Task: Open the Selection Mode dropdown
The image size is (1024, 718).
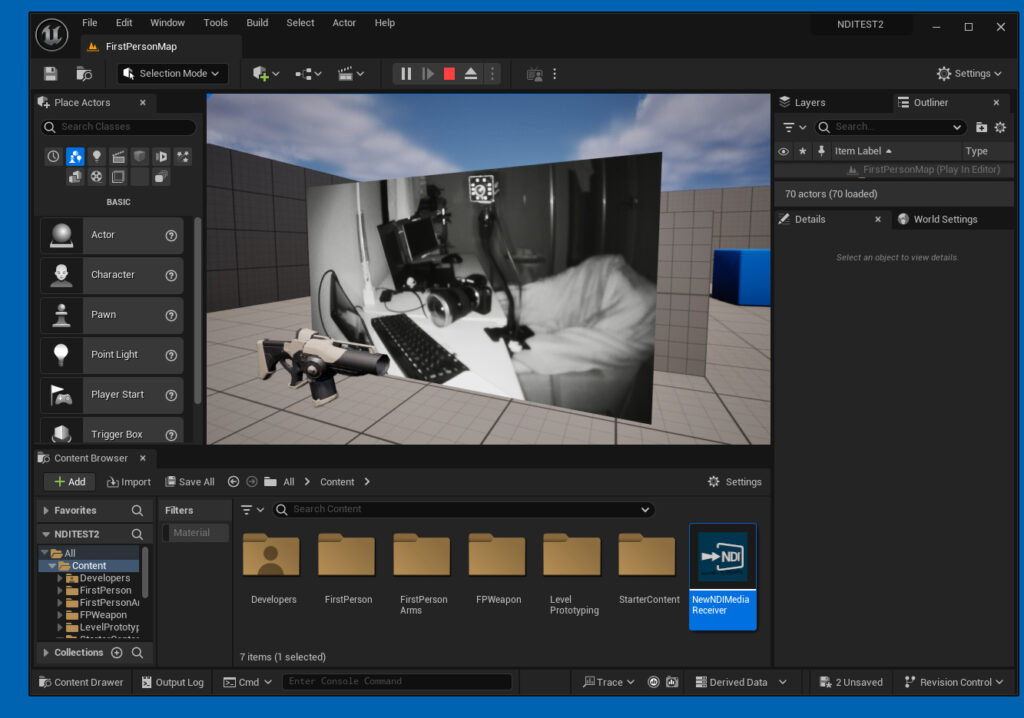Action: pos(171,73)
